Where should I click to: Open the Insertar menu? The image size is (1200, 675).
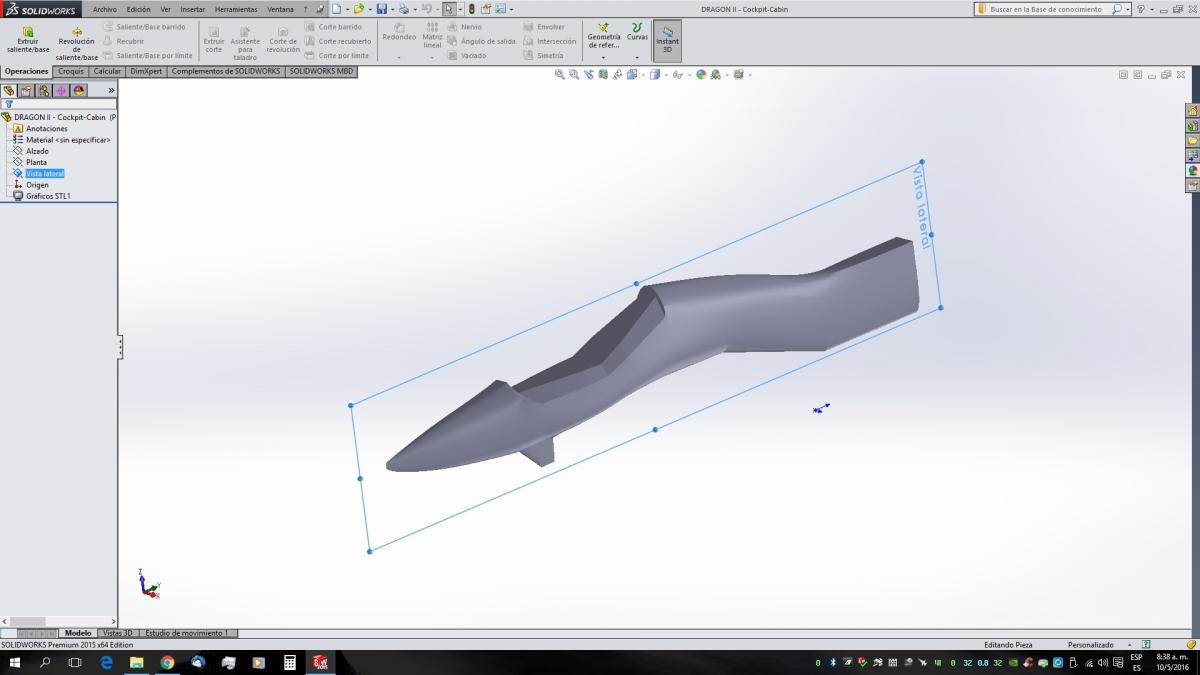(x=192, y=9)
